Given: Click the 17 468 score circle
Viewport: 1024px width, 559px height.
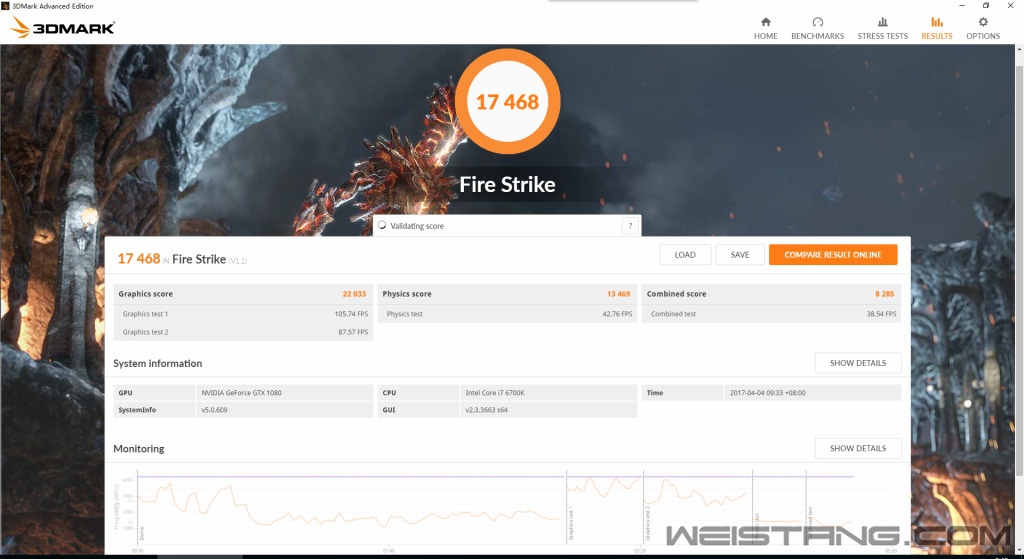Looking at the screenshot, I should [507, 101].
